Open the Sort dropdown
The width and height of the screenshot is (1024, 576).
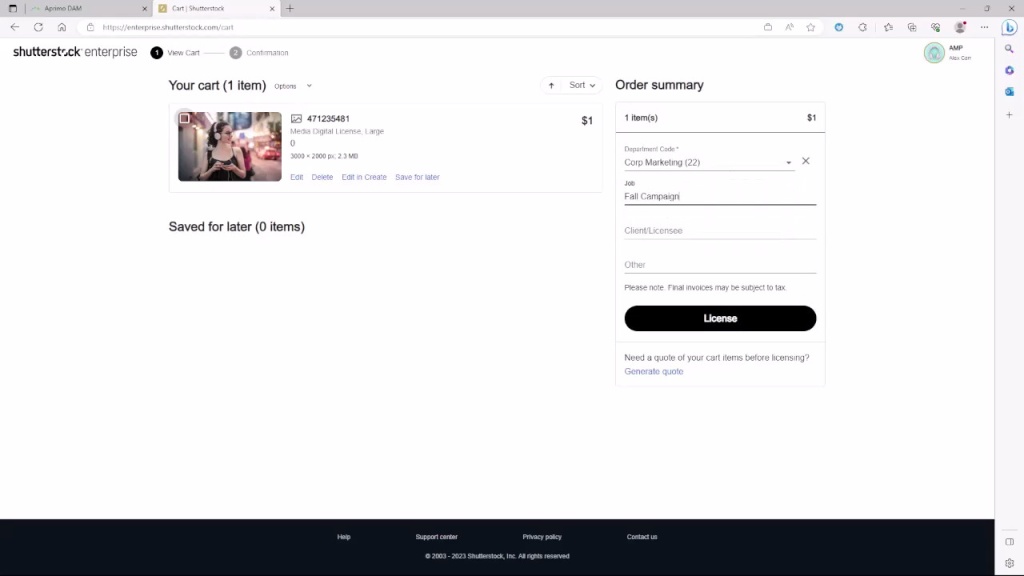coord(582,86)
